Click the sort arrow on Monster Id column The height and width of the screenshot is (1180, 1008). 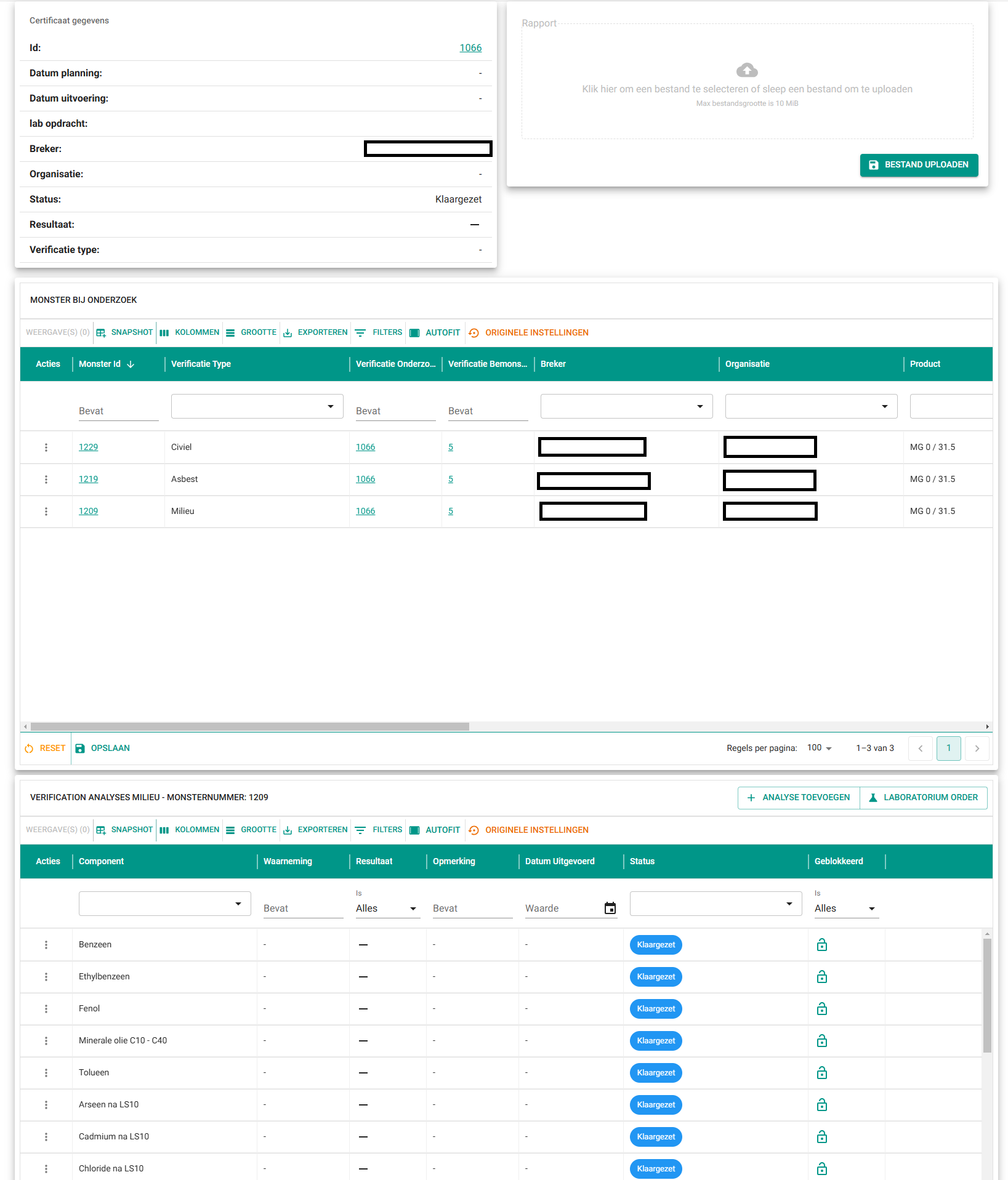point(131,364)
